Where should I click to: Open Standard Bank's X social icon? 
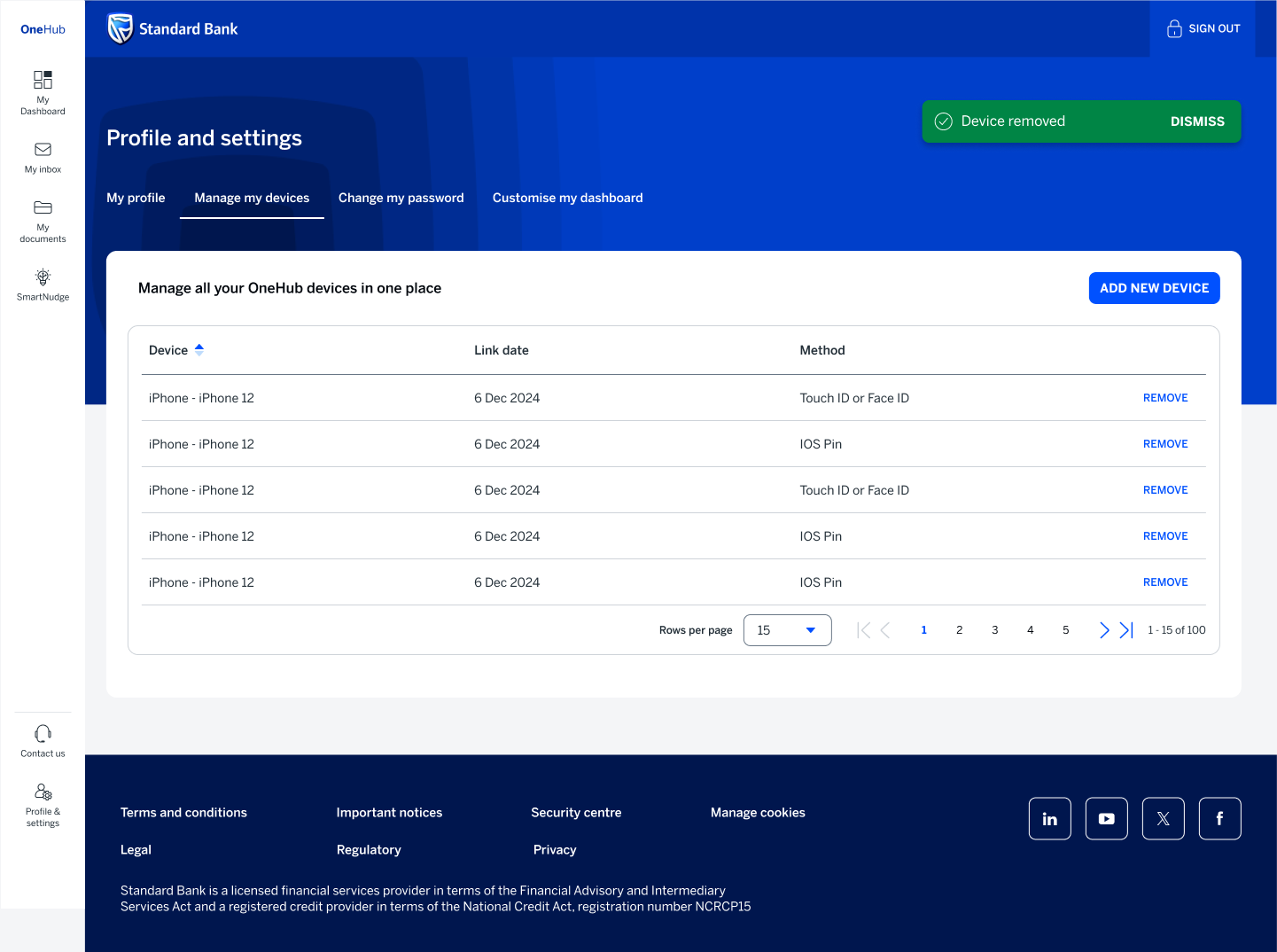point(1163,818)
